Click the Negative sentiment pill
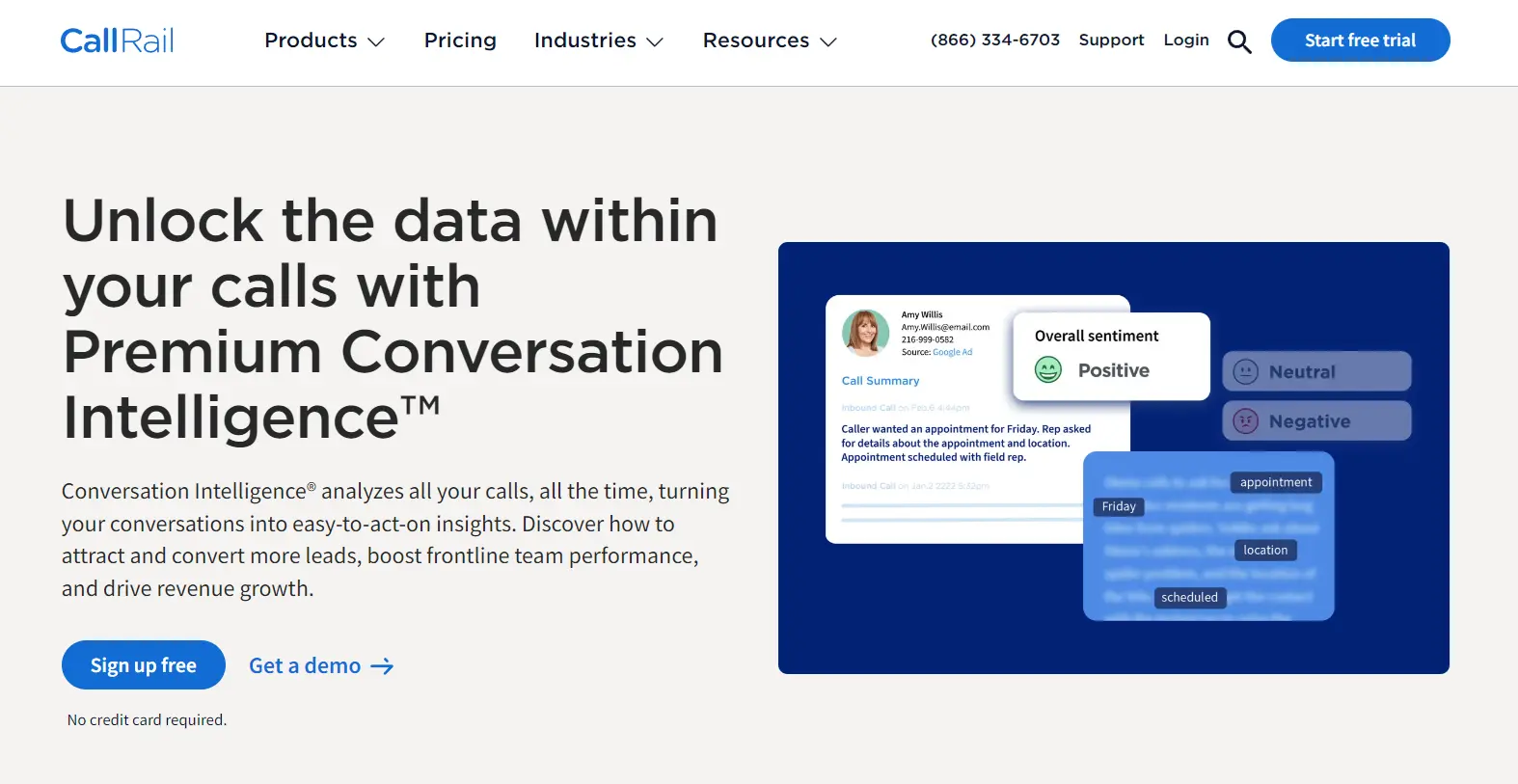 point(1316,420)
